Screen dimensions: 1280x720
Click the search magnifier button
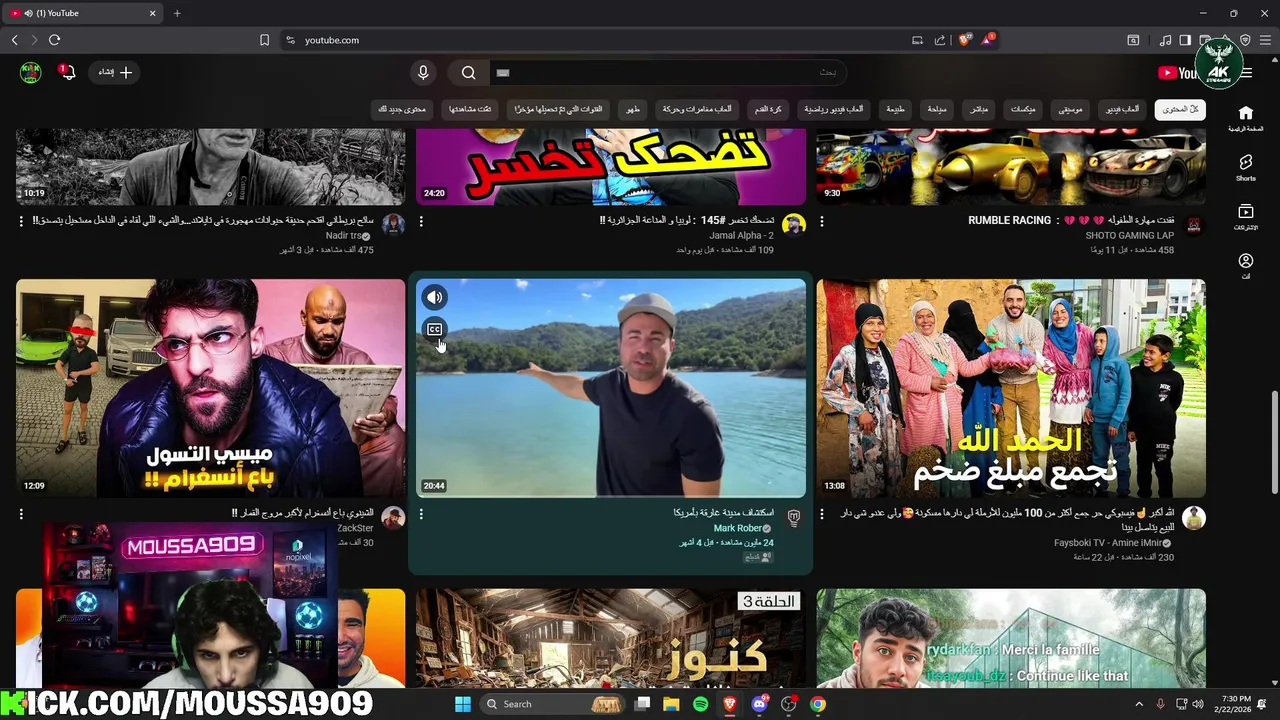point(468,72)
